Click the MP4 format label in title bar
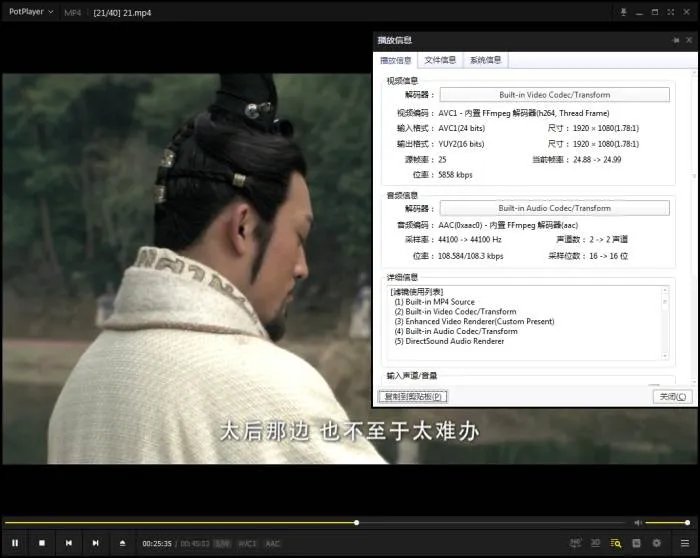 (73, 12)
